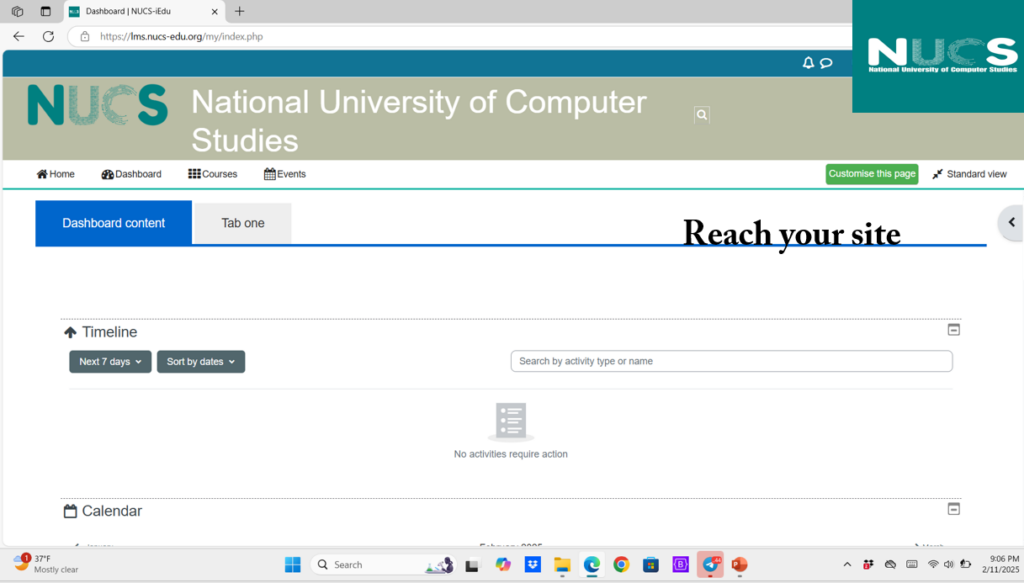Close the Dashboard | NUCS-iEdu tab
1024x583 pixels.
214,12
